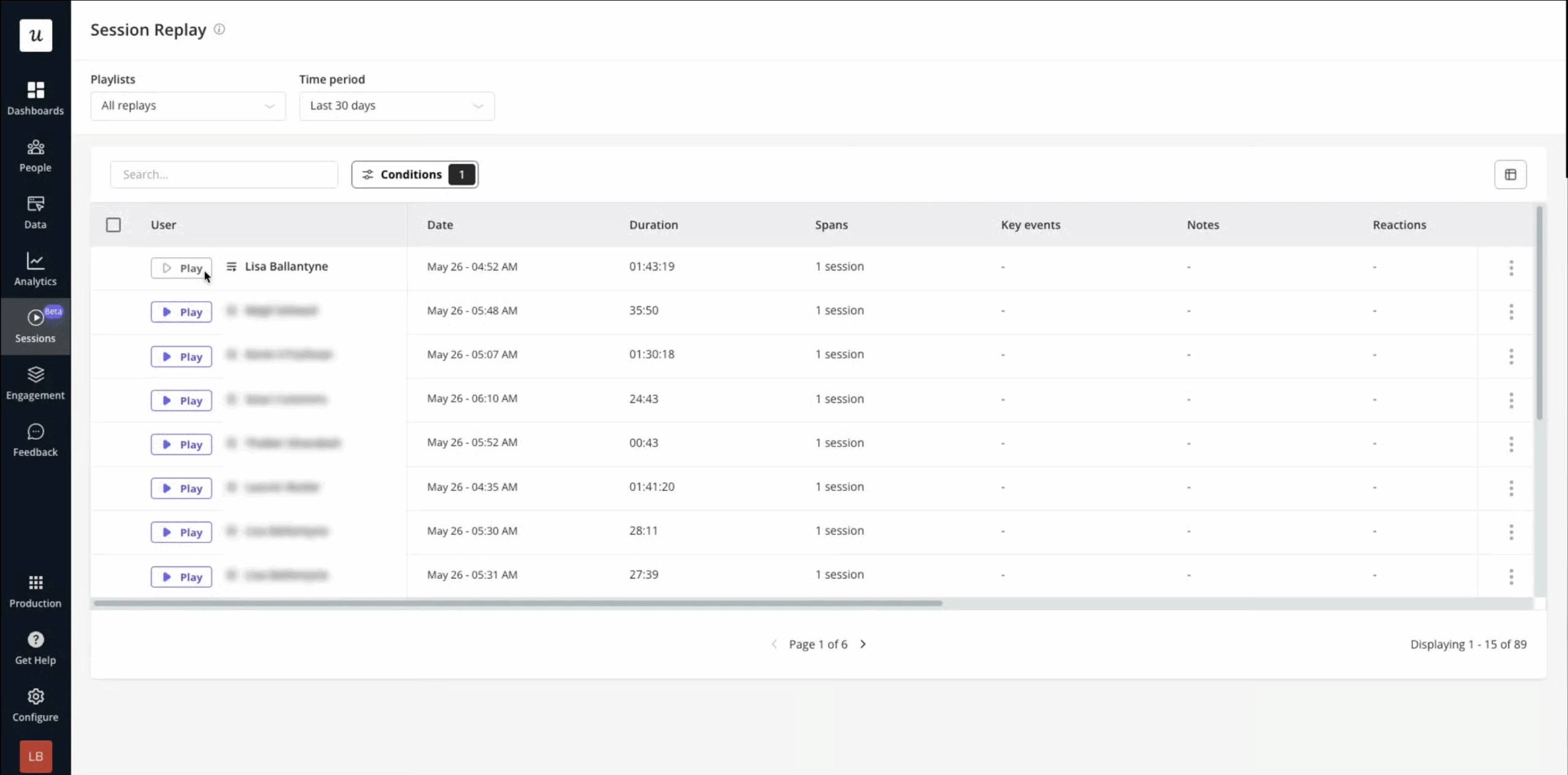Screen dimensions: 1568x775
Task: Open Analytics from sidebar
Action: tap(36, 269)
